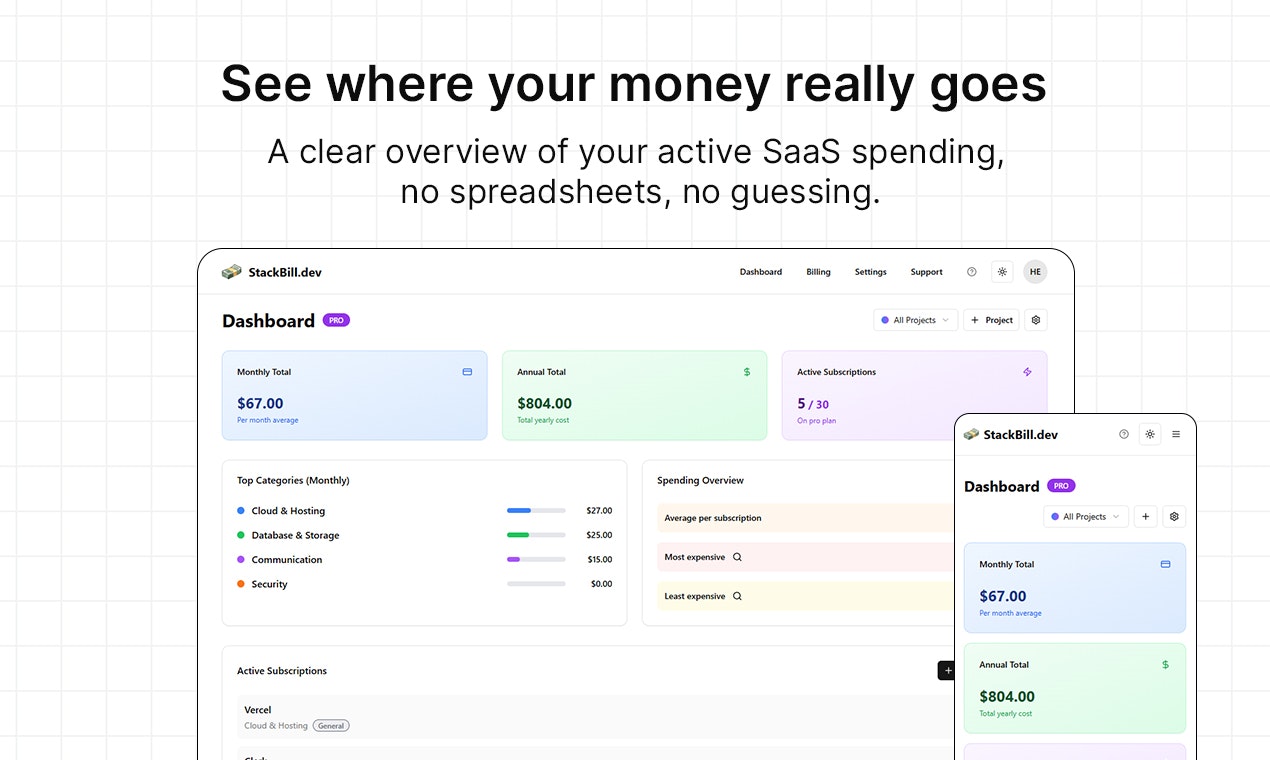The height and width of the screenshot is (760, 1270).
Task: Click the Spending Overview heading
Action: (x=700, y=481)
